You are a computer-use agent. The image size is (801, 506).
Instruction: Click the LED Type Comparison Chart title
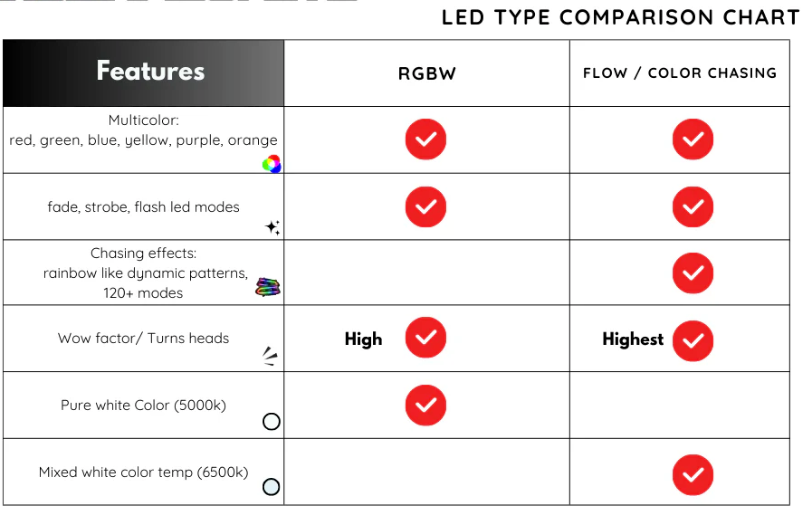[x=620, y=18]
